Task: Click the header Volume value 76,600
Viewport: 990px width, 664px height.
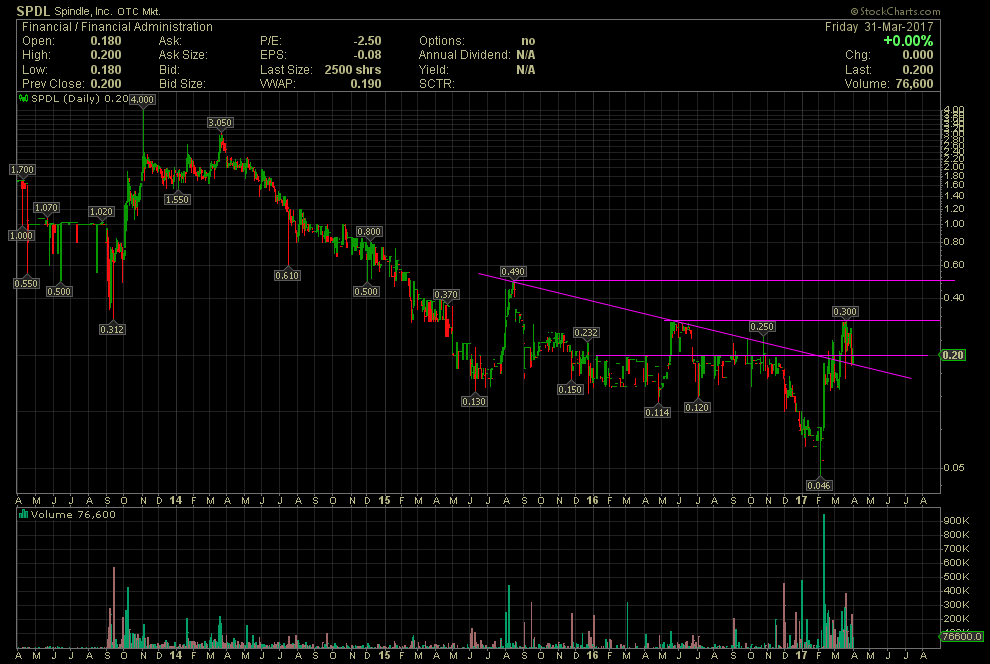Action: pyautogui.click(x=914, y=83)
